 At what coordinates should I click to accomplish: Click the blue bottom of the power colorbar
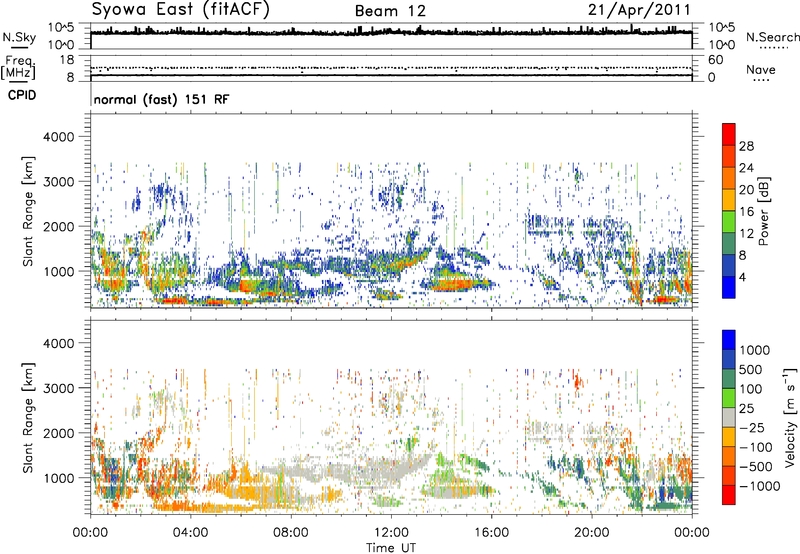point(729,287)
